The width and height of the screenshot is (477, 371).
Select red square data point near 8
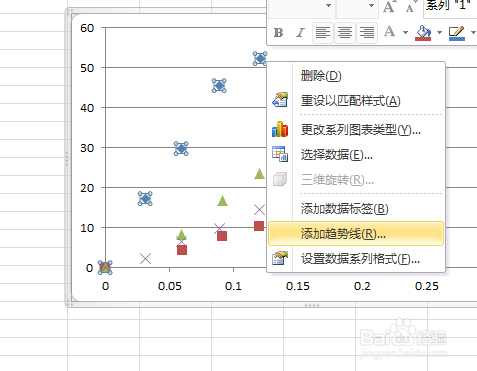click(222, 236)
